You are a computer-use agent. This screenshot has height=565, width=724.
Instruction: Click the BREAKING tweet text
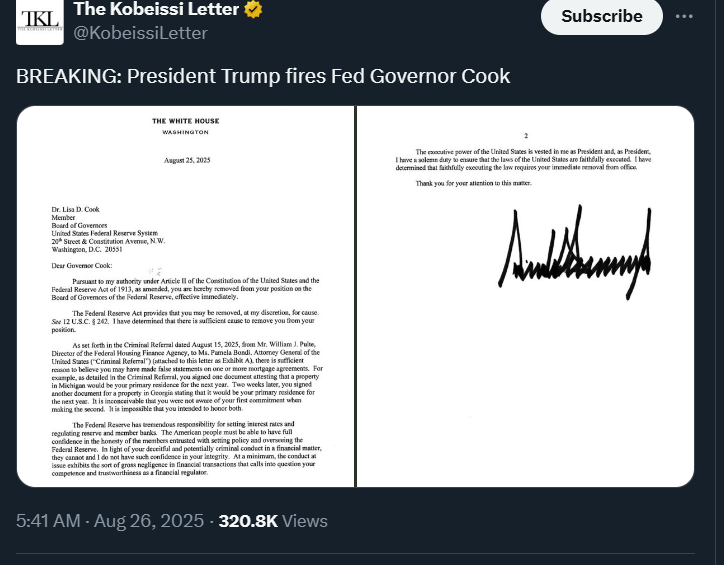[263, 76]
